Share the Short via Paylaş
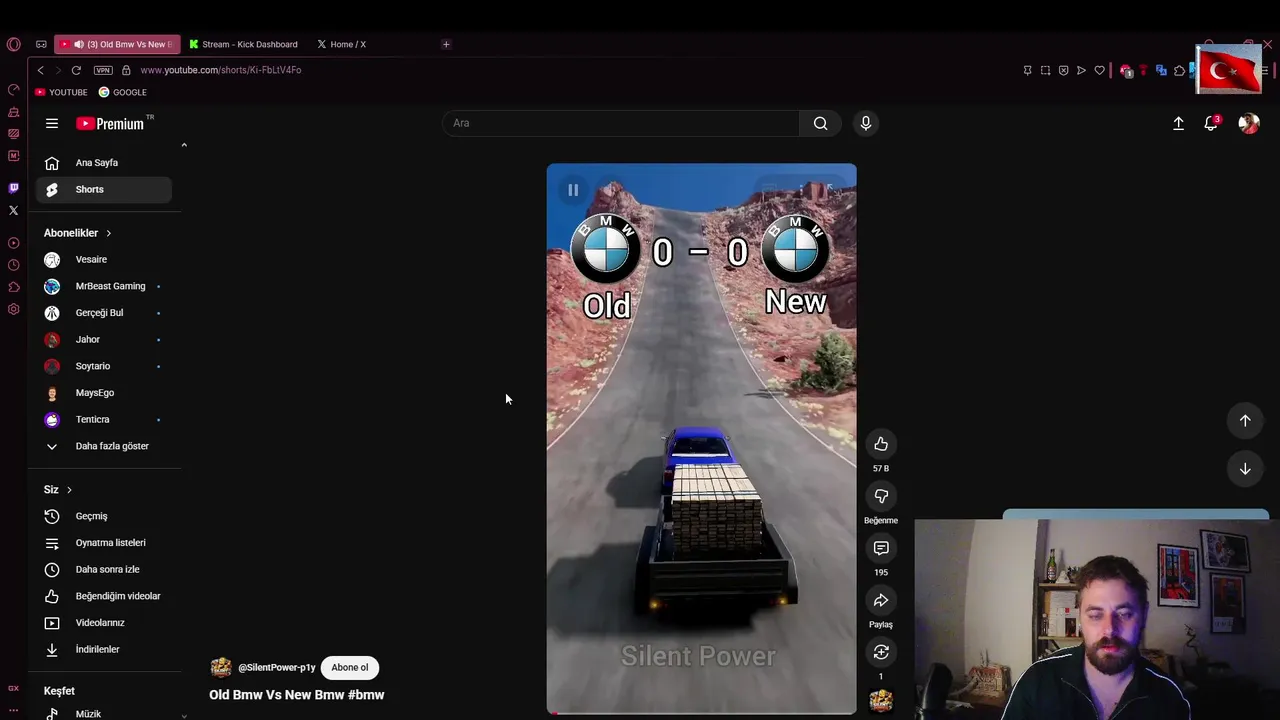 click(881, 600)
